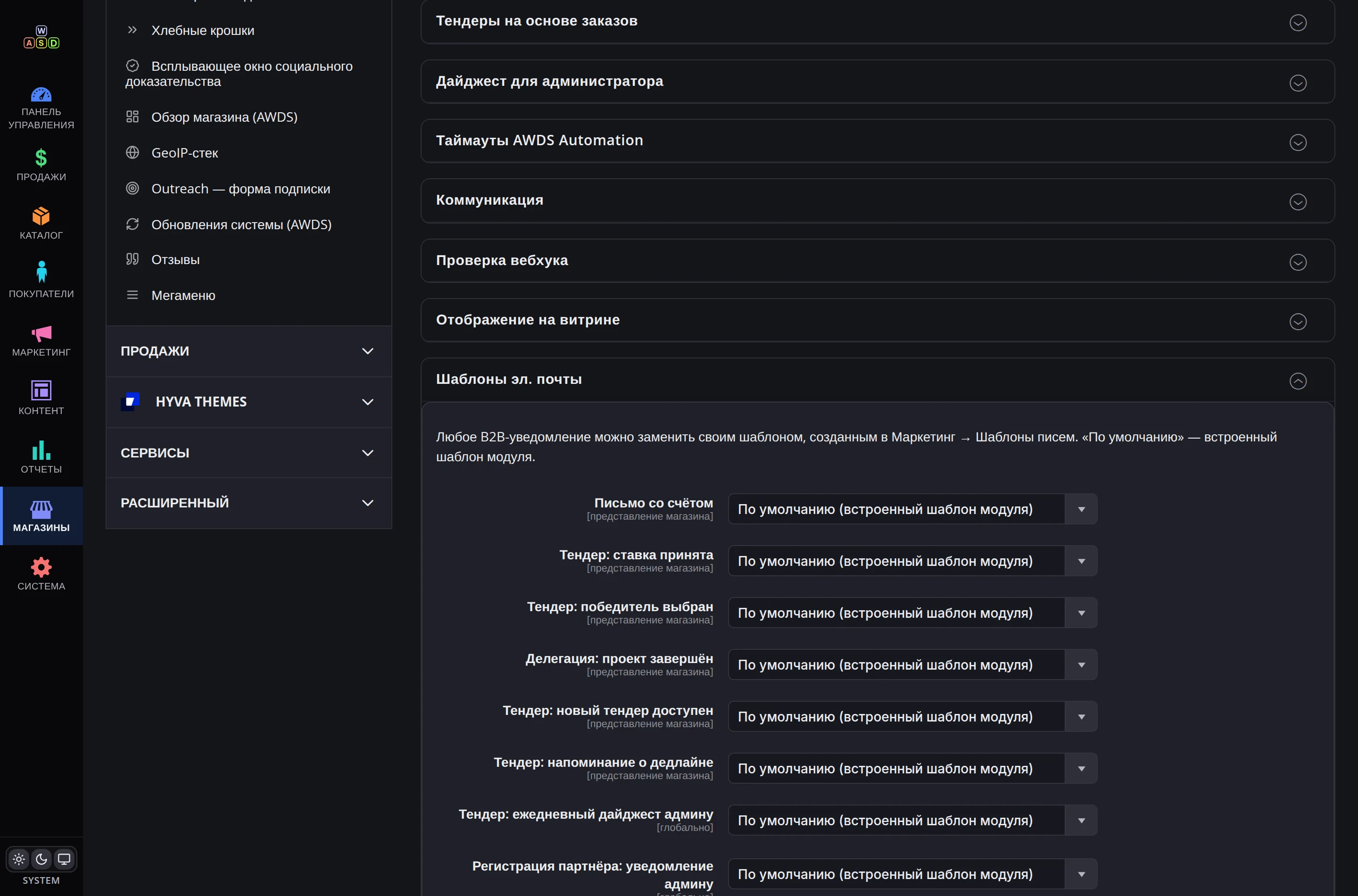Open the Отчеты bar chart icon
The width and height of the screenshot is (1358, 896).
[41, 450]
